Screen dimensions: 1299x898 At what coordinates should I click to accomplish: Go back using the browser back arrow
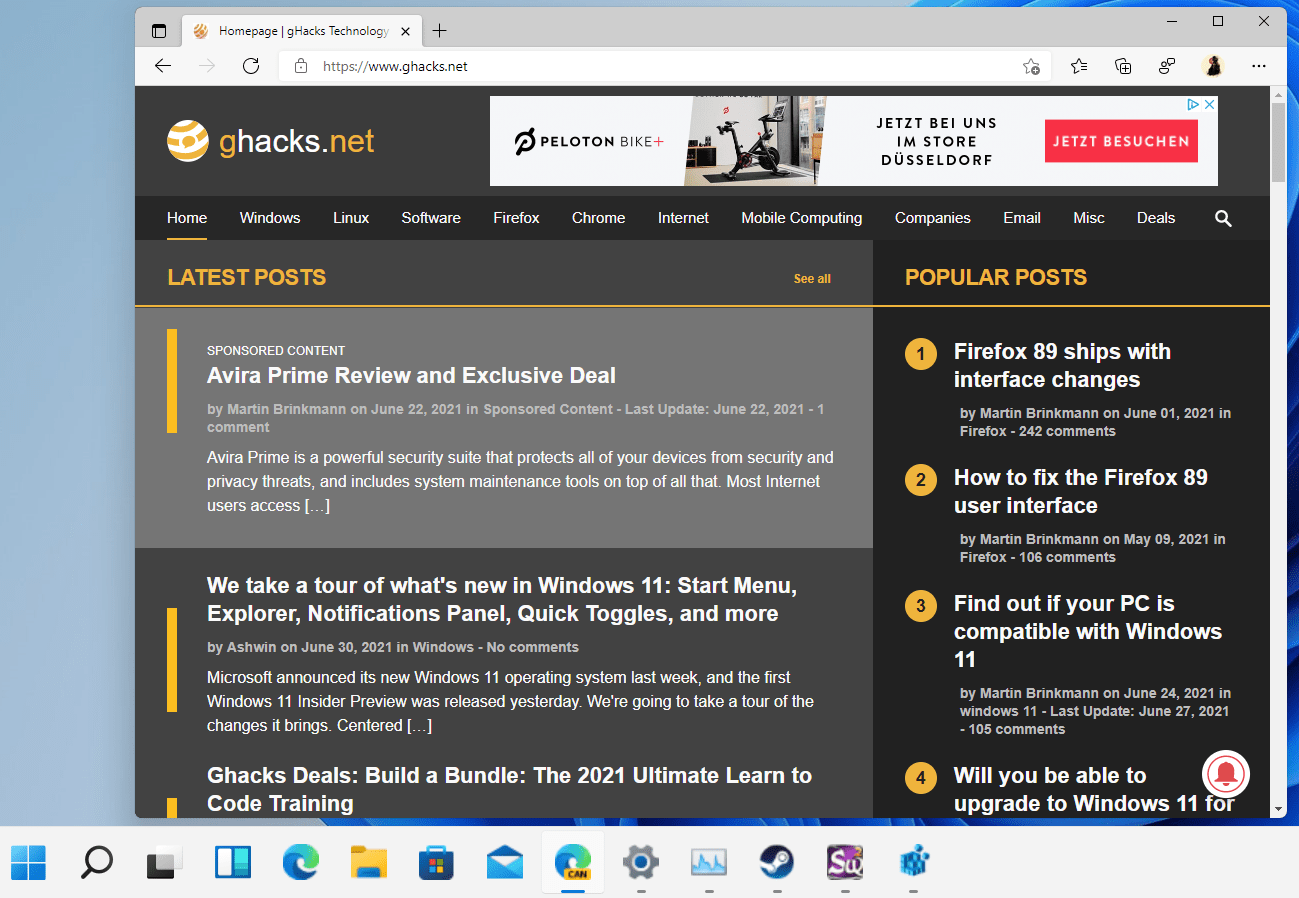pyautogui.click(x=163, y=66)
